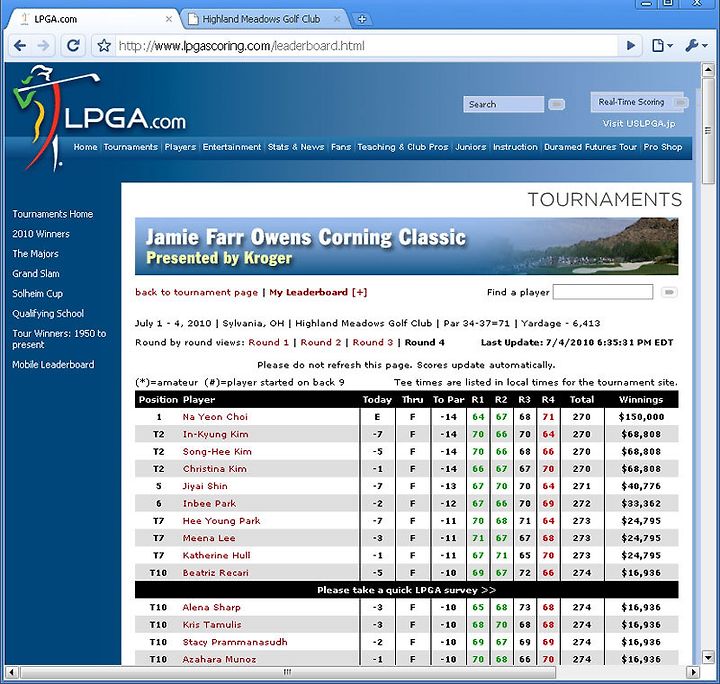Reload the page with the refresh icon
This screenshot has width=720, height=684.
[73, 45]
